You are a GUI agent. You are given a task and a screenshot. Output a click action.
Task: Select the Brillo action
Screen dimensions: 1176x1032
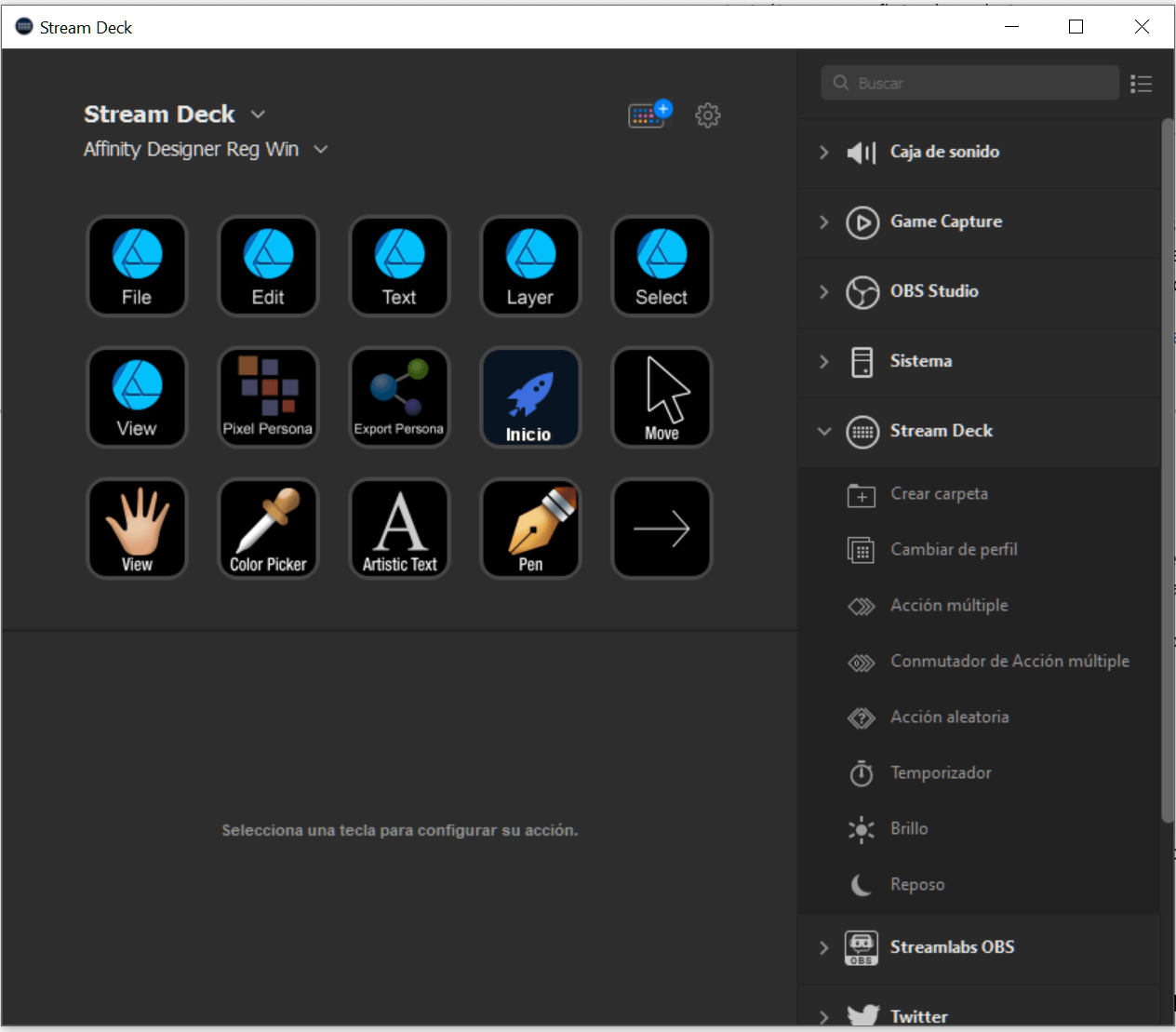[980, 829]
